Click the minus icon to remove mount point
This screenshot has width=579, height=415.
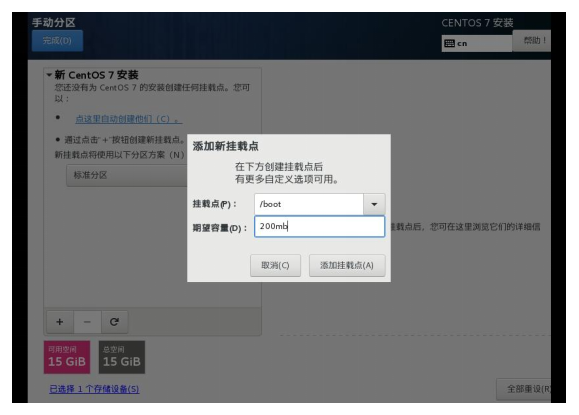tap(87, 322)
